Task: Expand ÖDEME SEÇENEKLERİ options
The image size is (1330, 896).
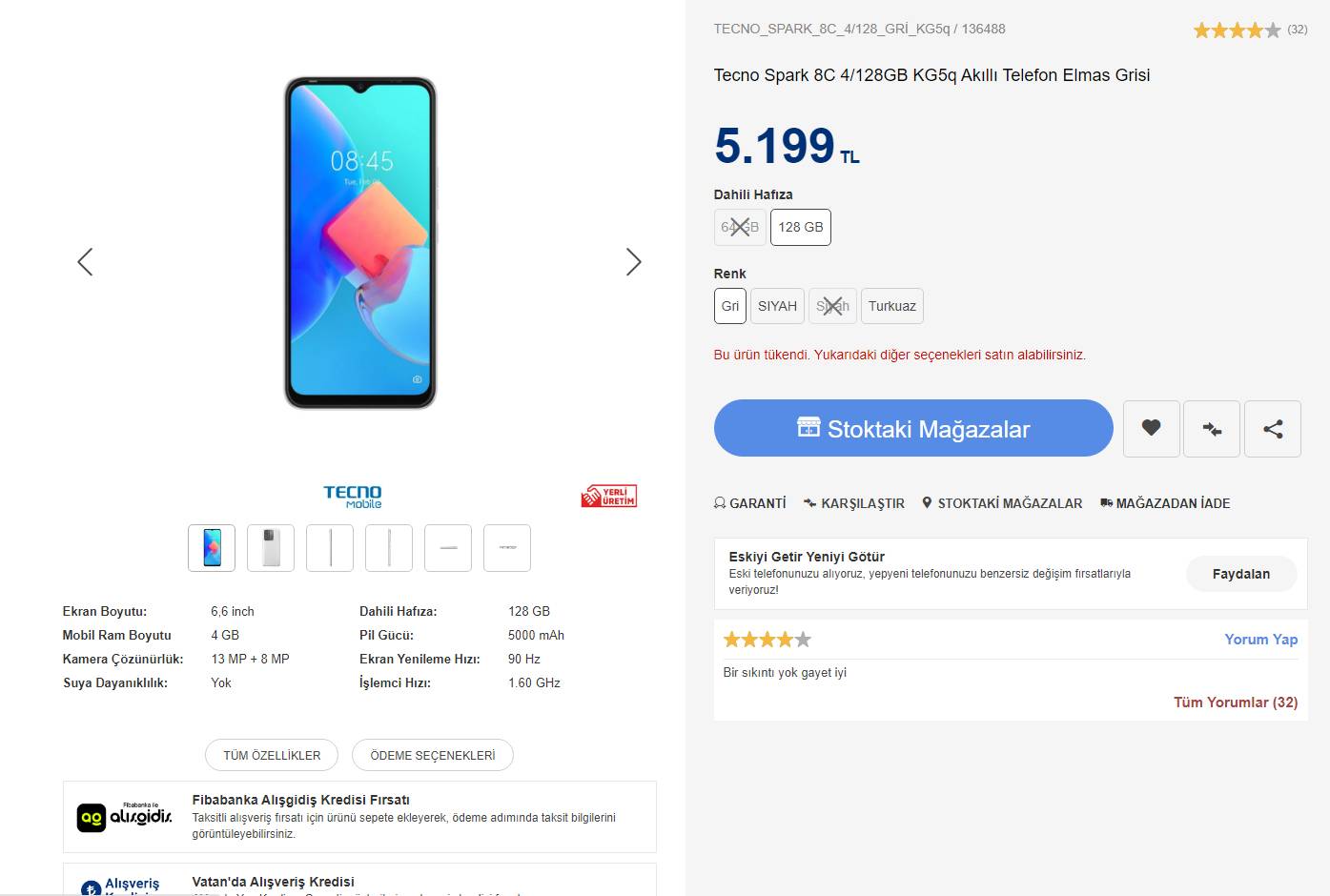Action: (x=433, y=755)
